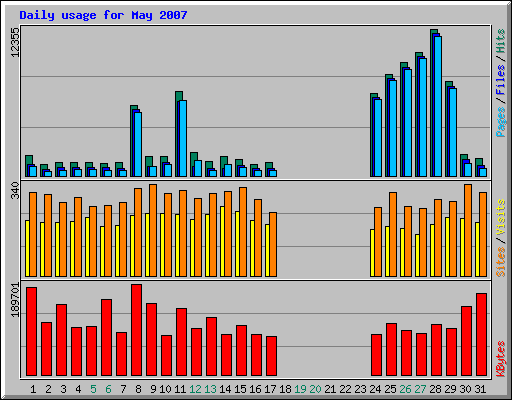Click the 'Daily usage for May 2007' title
Image resolution: width=512 pixels, height=400 pixels.
(103, 15)
